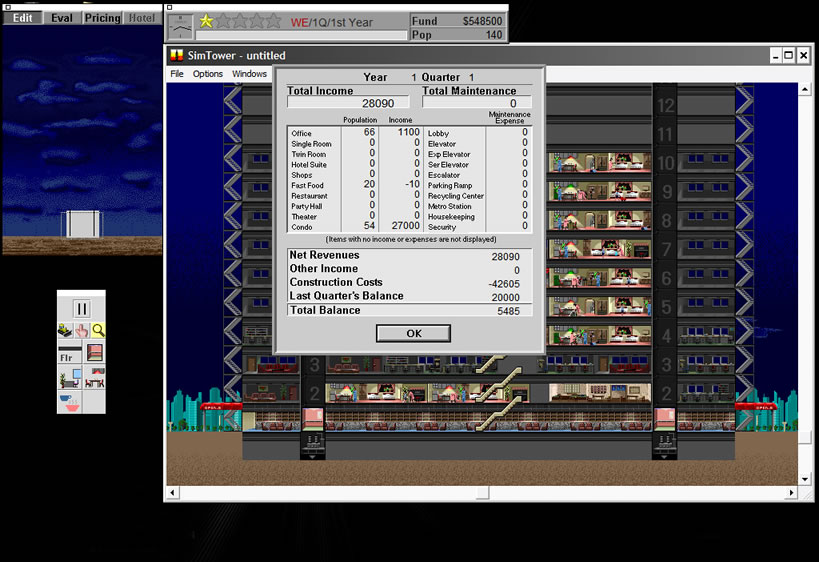Switch to the Eval map mode

tap(62, 18)
